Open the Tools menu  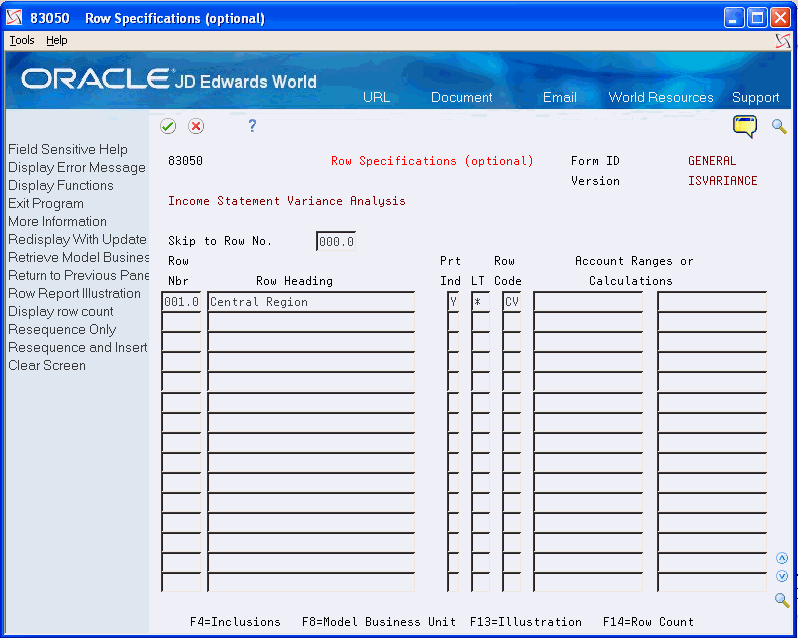(22, 40)
